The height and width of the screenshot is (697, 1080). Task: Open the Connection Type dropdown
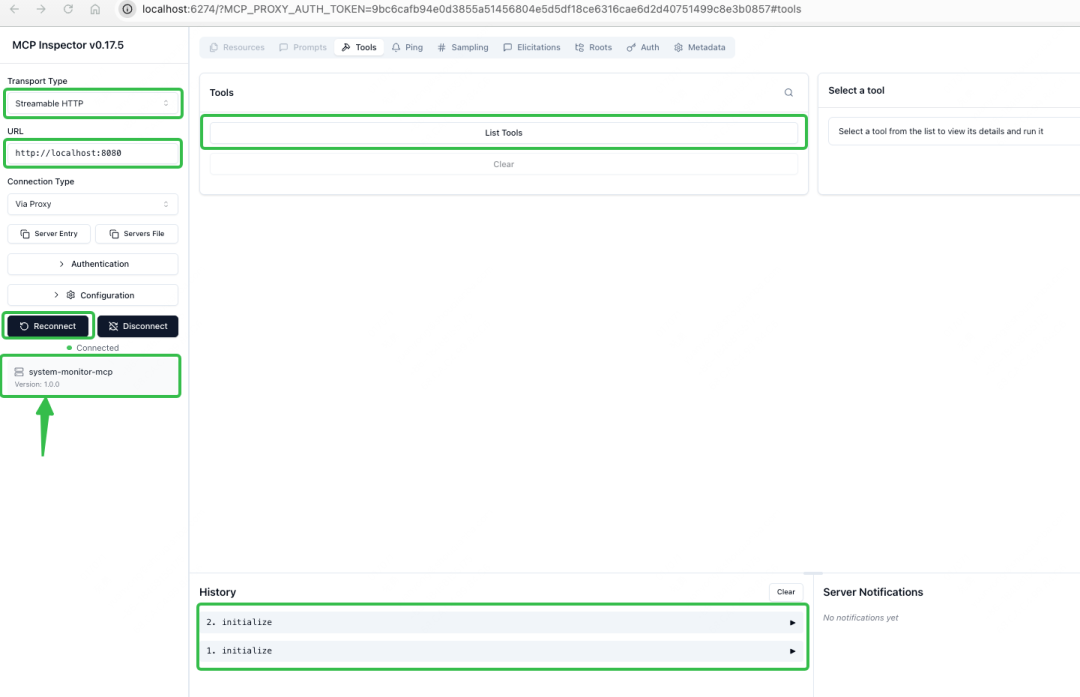(92, 204)
